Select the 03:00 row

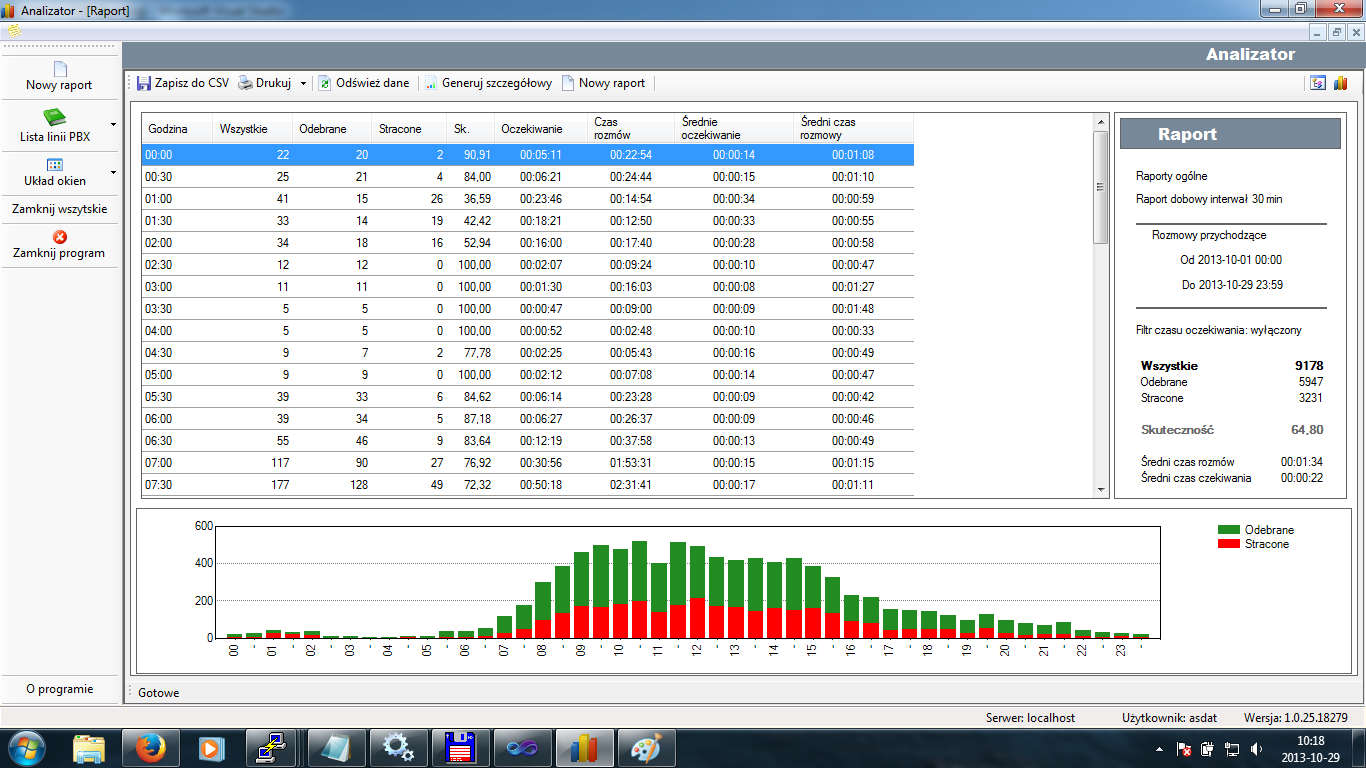[528, 287]
